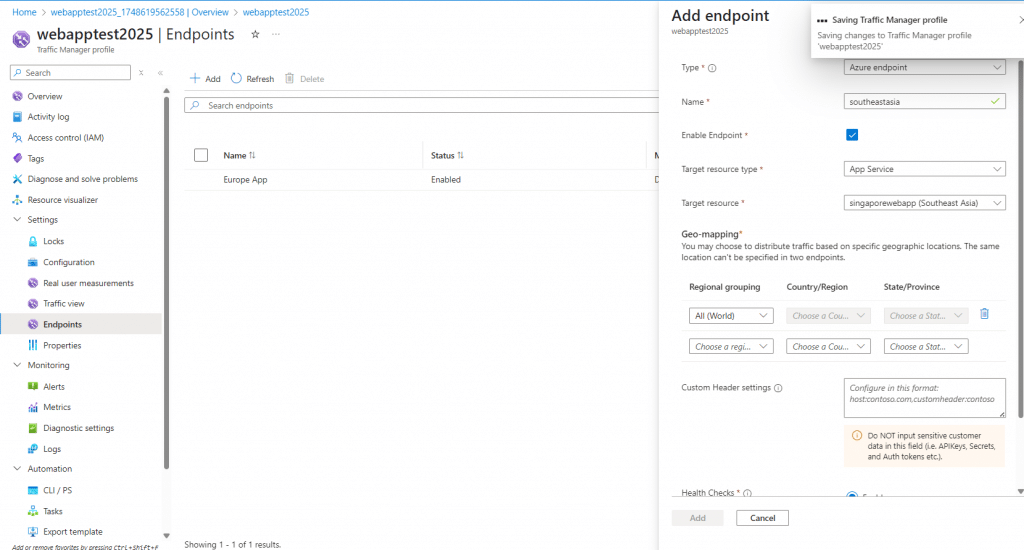Expand the All (World) regional grouping dropdown
Screen dimensions: 1024x550
coord(731,316)
